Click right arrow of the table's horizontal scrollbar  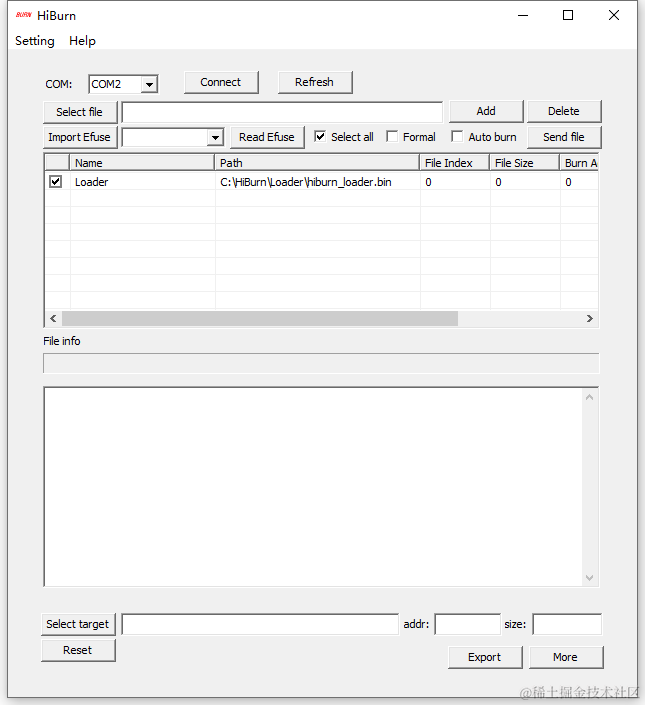coord(590,319)
